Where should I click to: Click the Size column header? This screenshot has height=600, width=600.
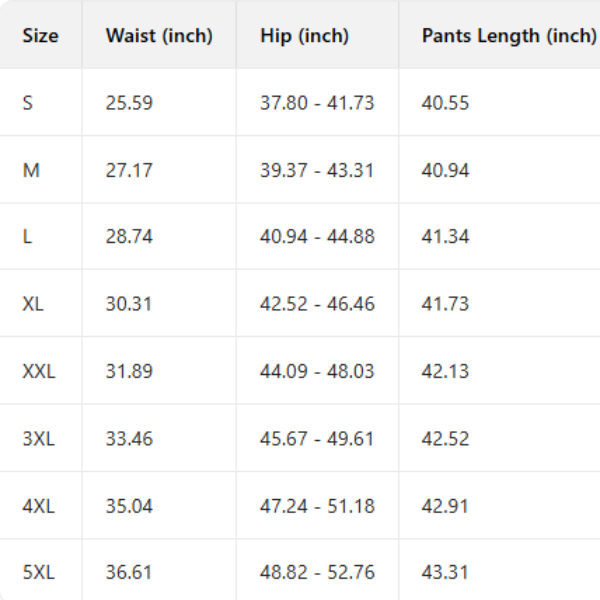click(40, 36)
